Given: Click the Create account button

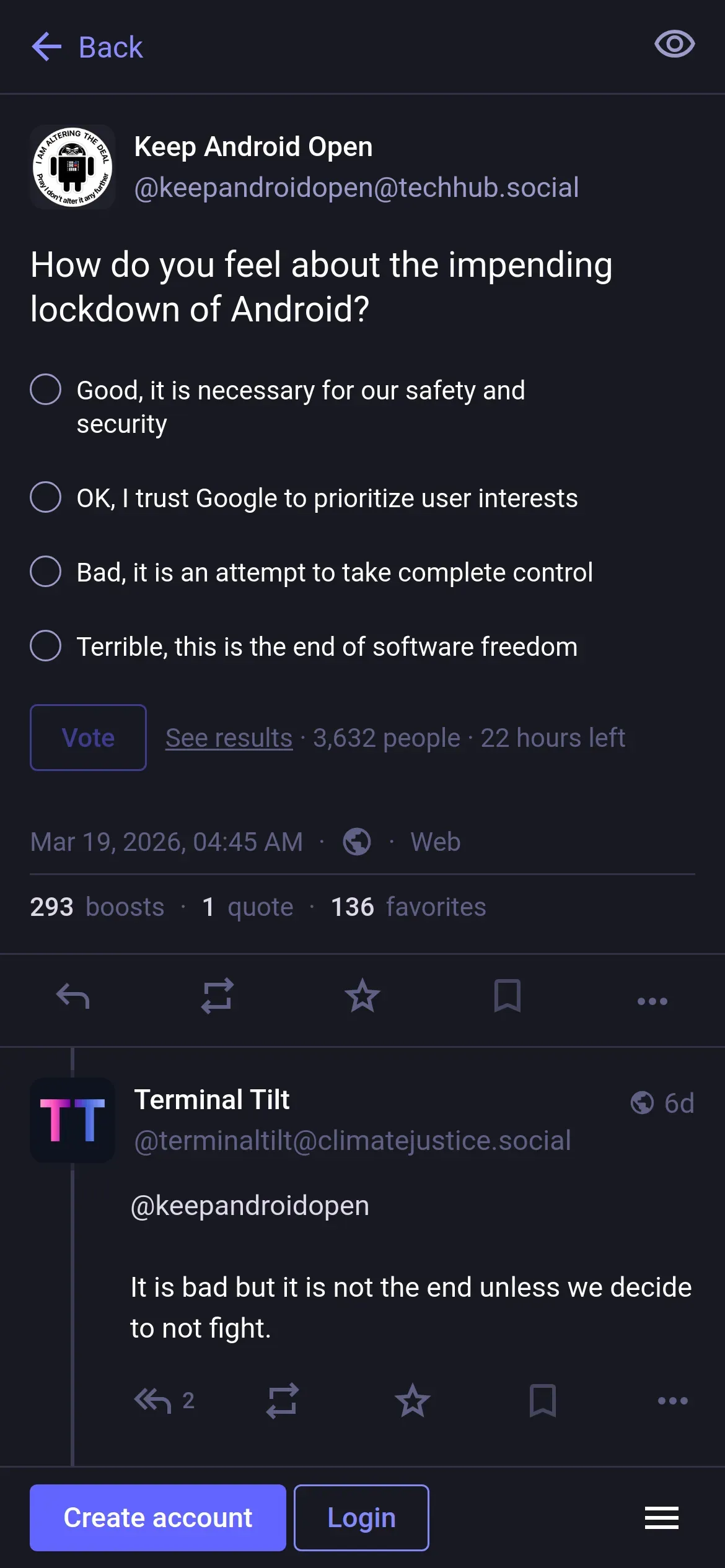Looking at the screenshot, I should click(158, 1518).
